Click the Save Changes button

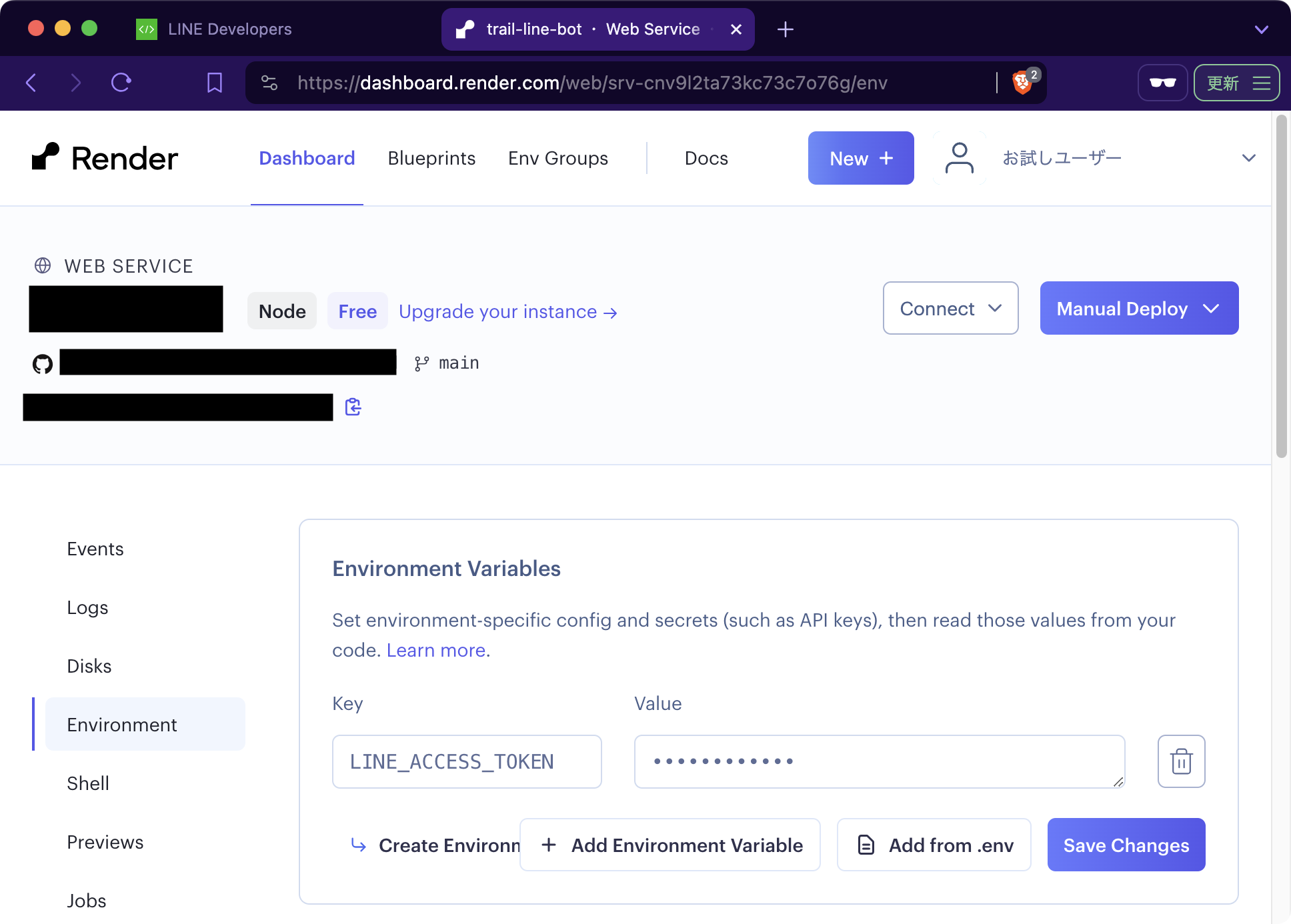[x=1126, y=845]
